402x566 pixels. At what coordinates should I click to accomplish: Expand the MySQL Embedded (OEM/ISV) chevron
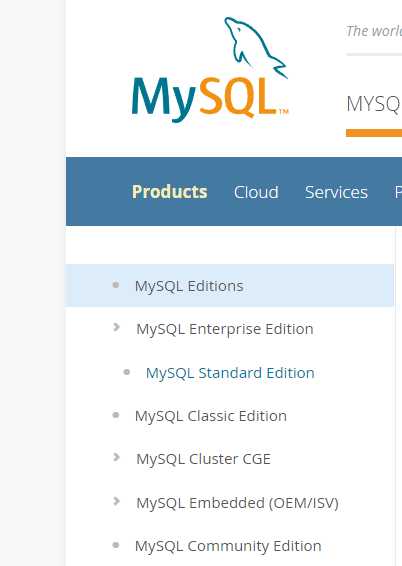coord(116,501)
